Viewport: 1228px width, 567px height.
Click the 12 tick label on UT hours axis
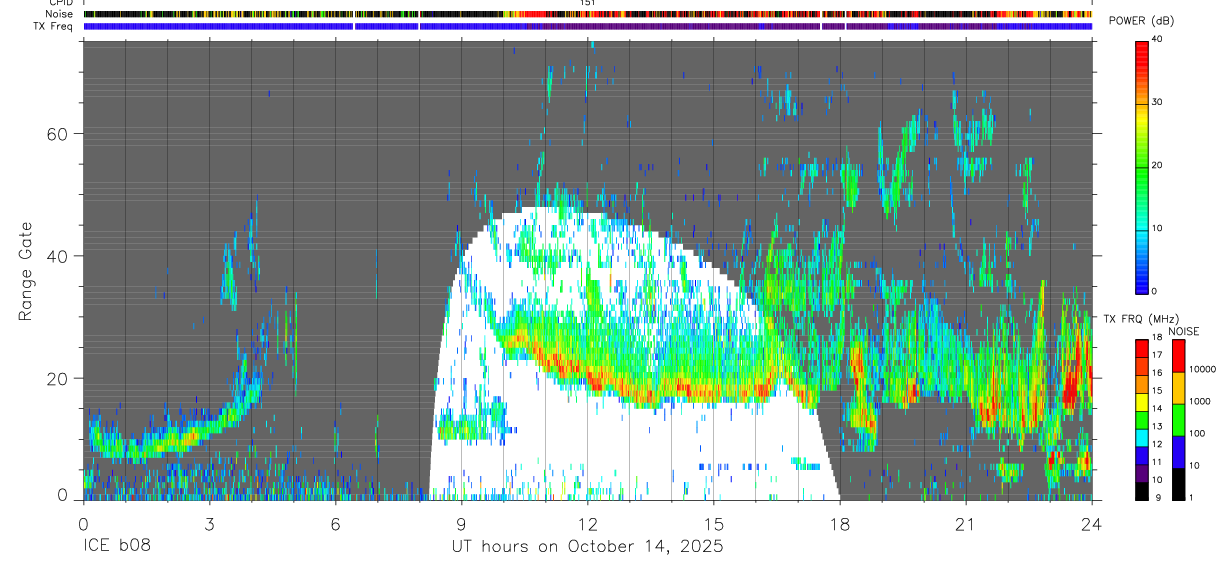click(x=587, y=524)
